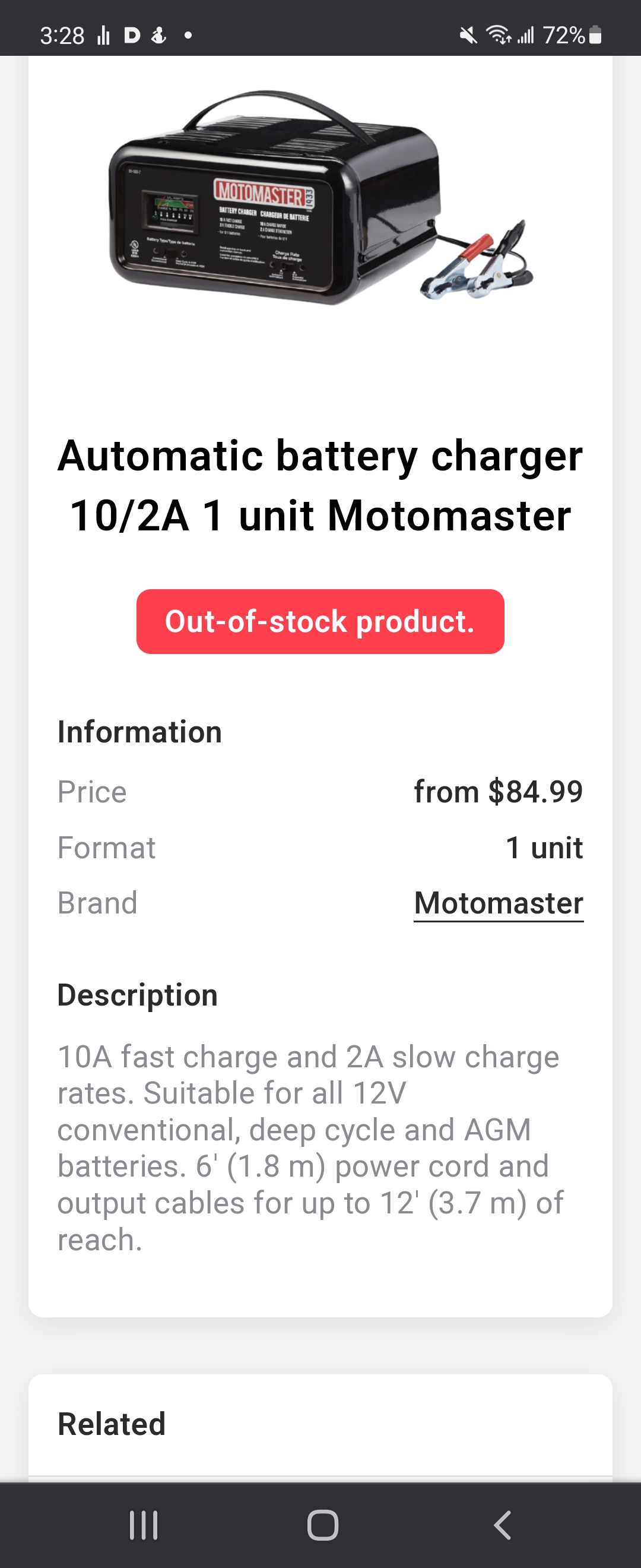This screenshot has height=1568, width=641.
Task: Tap the D notification icon in status bar
Action: pyautogui.click(x=132, y=36)
